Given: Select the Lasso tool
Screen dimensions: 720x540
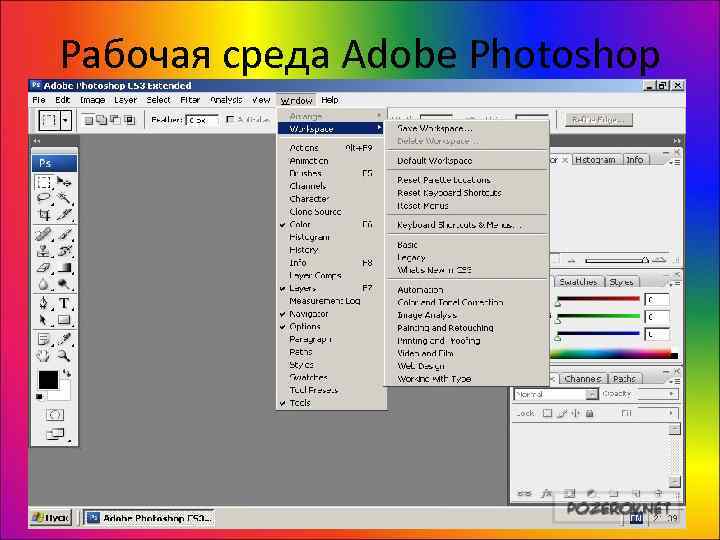Looking at the screenshot, I should [x=44, y=198].
